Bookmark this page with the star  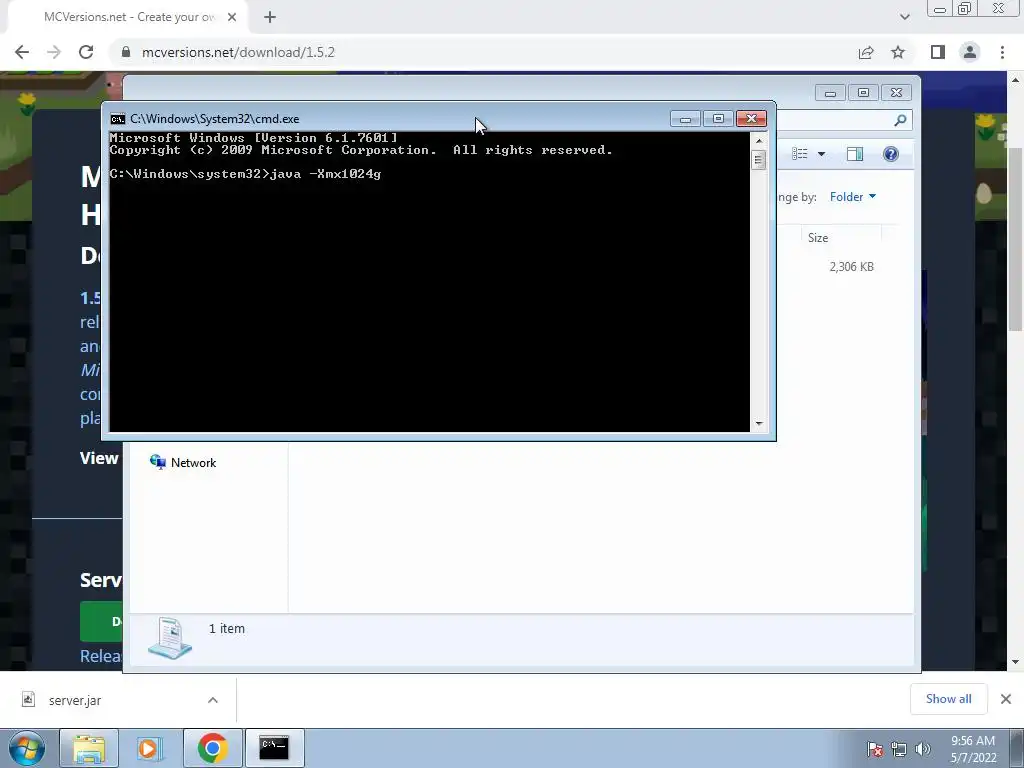click(x=898, y=52)
